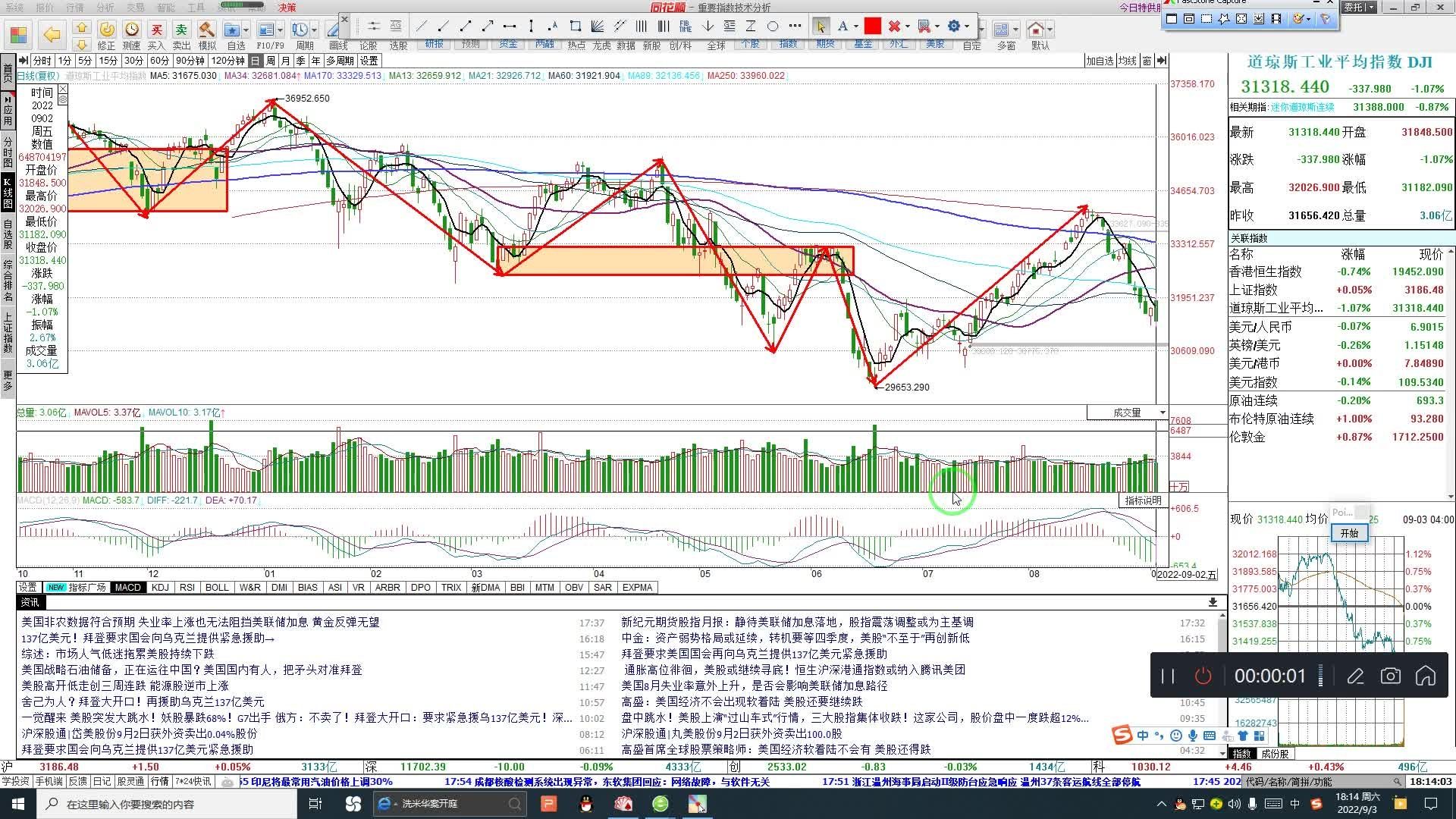Pick the red color swatch in drawing toolbar
The width and height of the screenshot is (1456, 819).
tap(873, 27)
